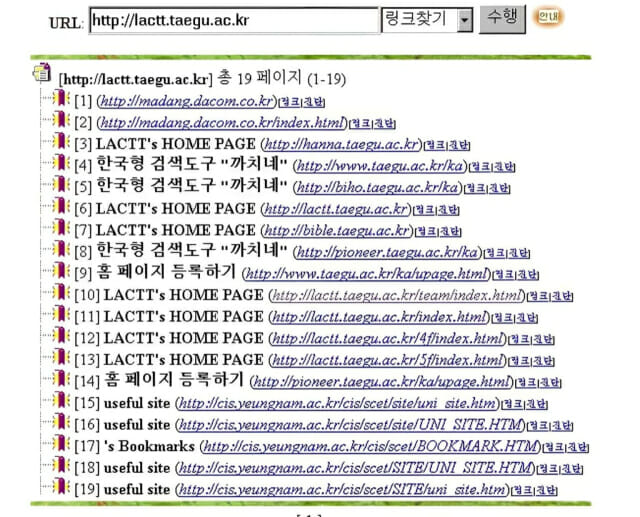640x517 pixels.
Task: Open the pioneer.taegu.ac.kr/ka/upage.html link
Action: [x=382, y=382]
